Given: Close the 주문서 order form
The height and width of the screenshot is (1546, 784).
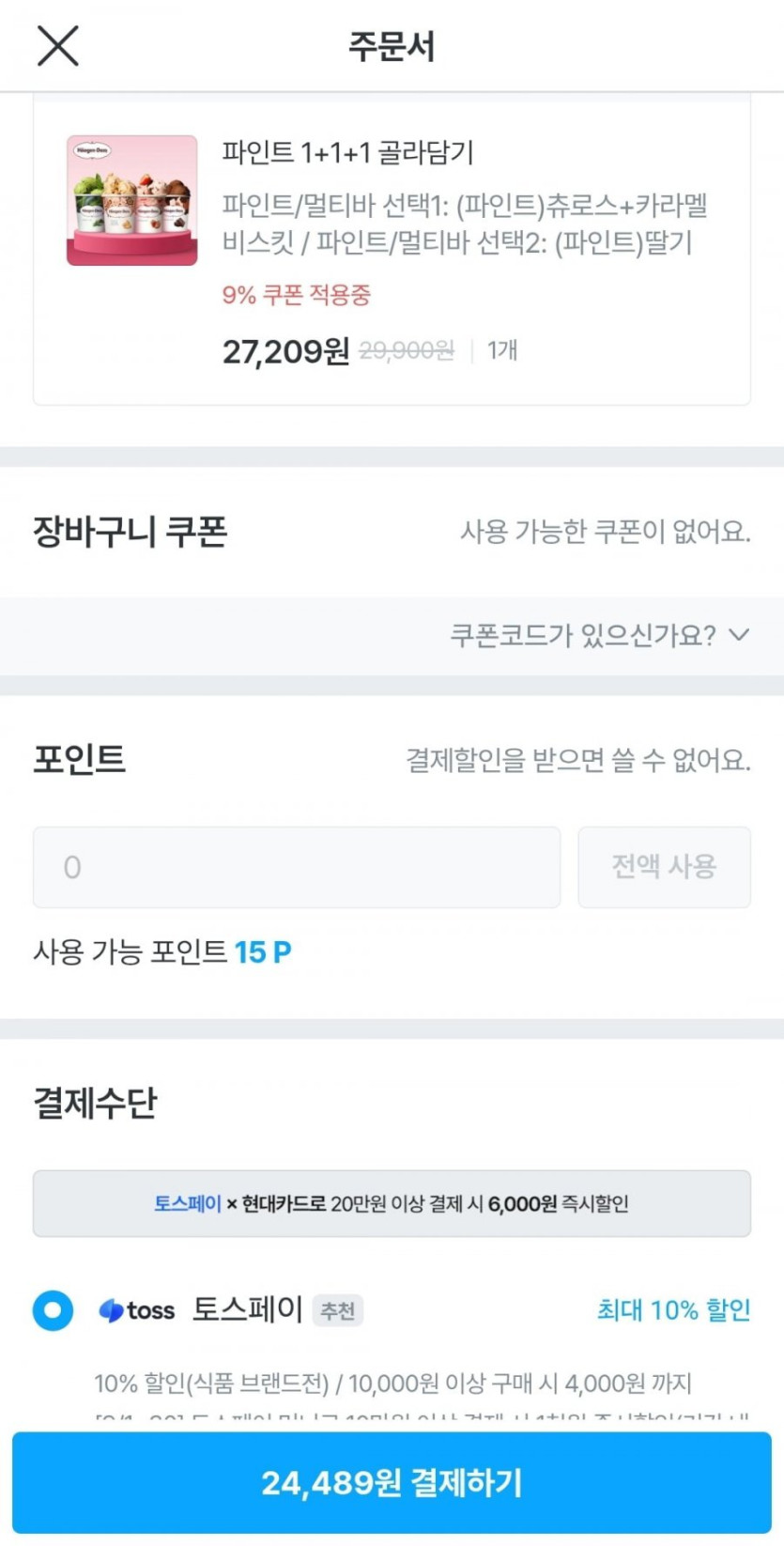Looking at the screenshot, I should point(57,45).
